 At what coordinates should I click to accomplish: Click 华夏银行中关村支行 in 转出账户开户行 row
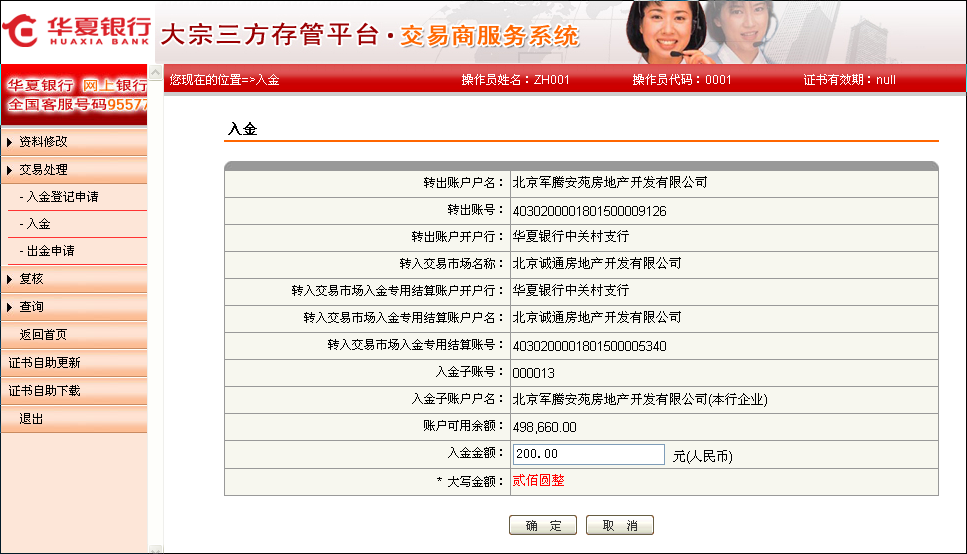pos(570,236)
